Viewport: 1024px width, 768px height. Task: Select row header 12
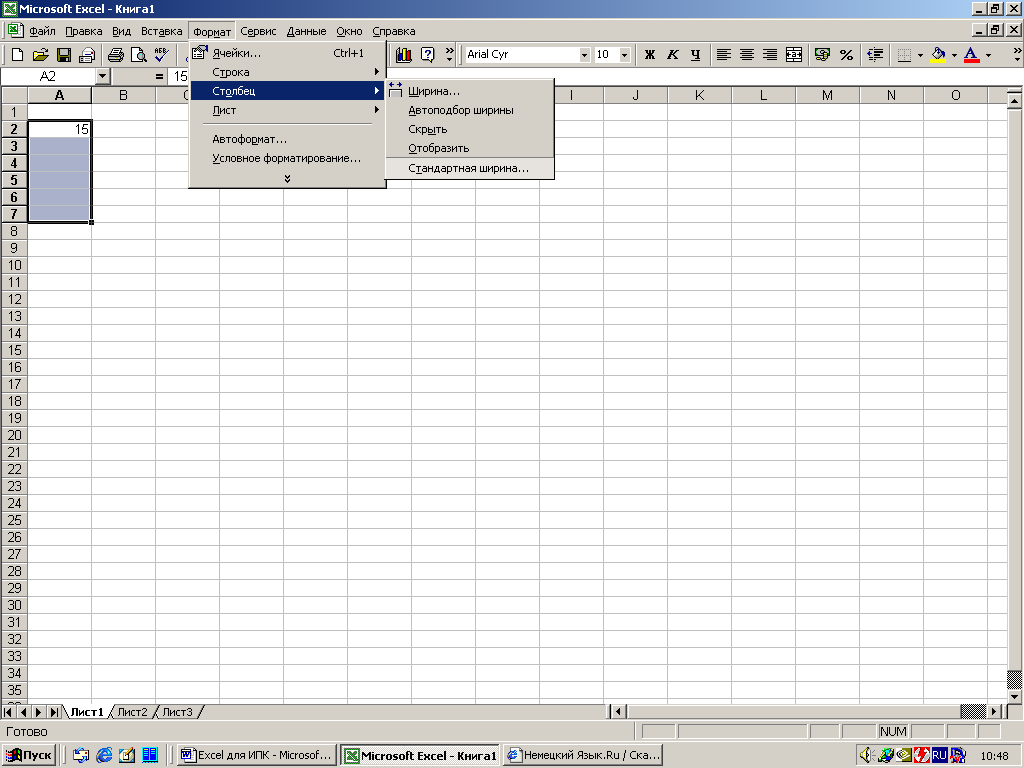pos(14,299)
